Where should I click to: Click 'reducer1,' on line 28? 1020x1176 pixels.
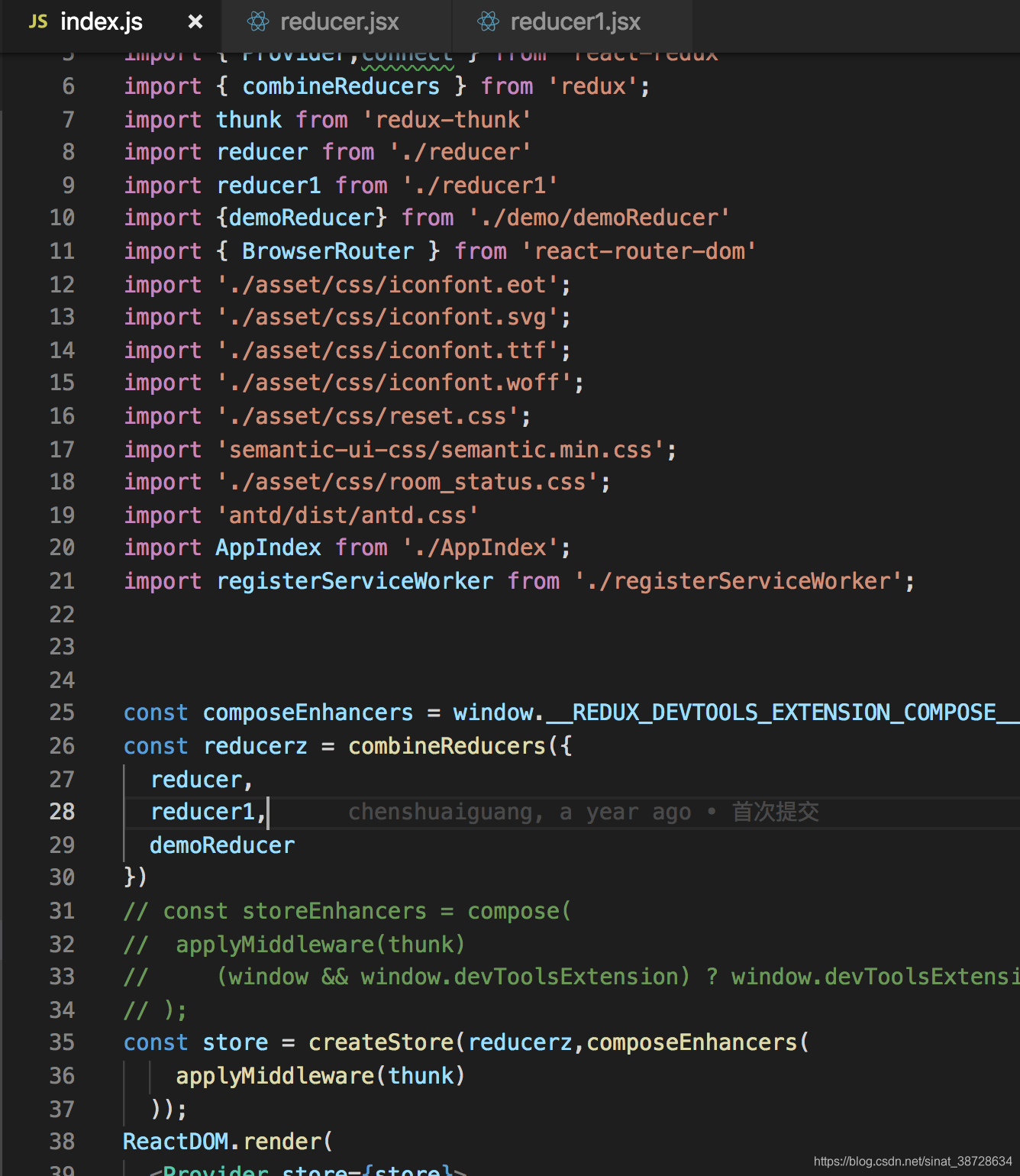tap(208, 812)
